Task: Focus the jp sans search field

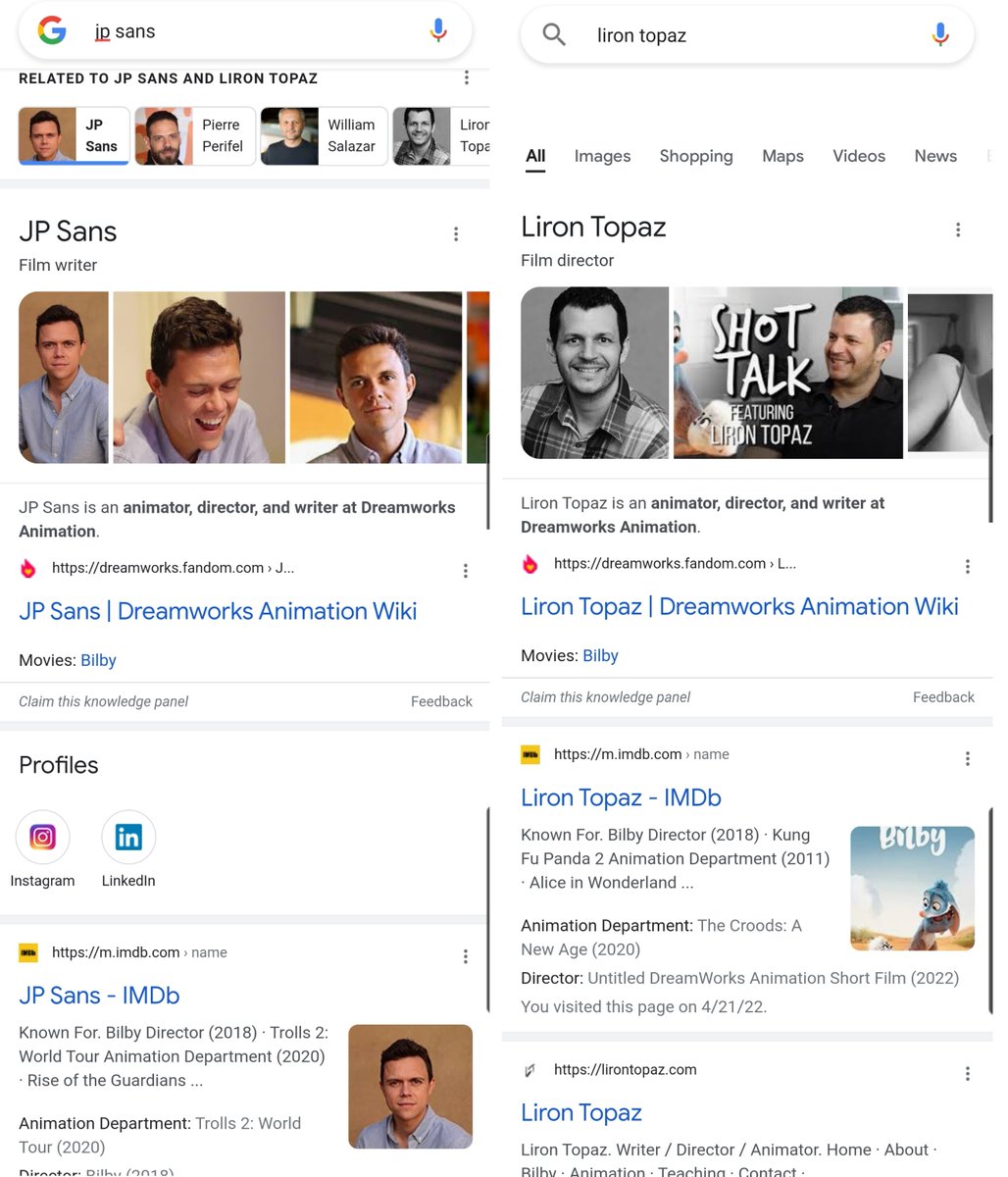Action: tap(245, 31)
